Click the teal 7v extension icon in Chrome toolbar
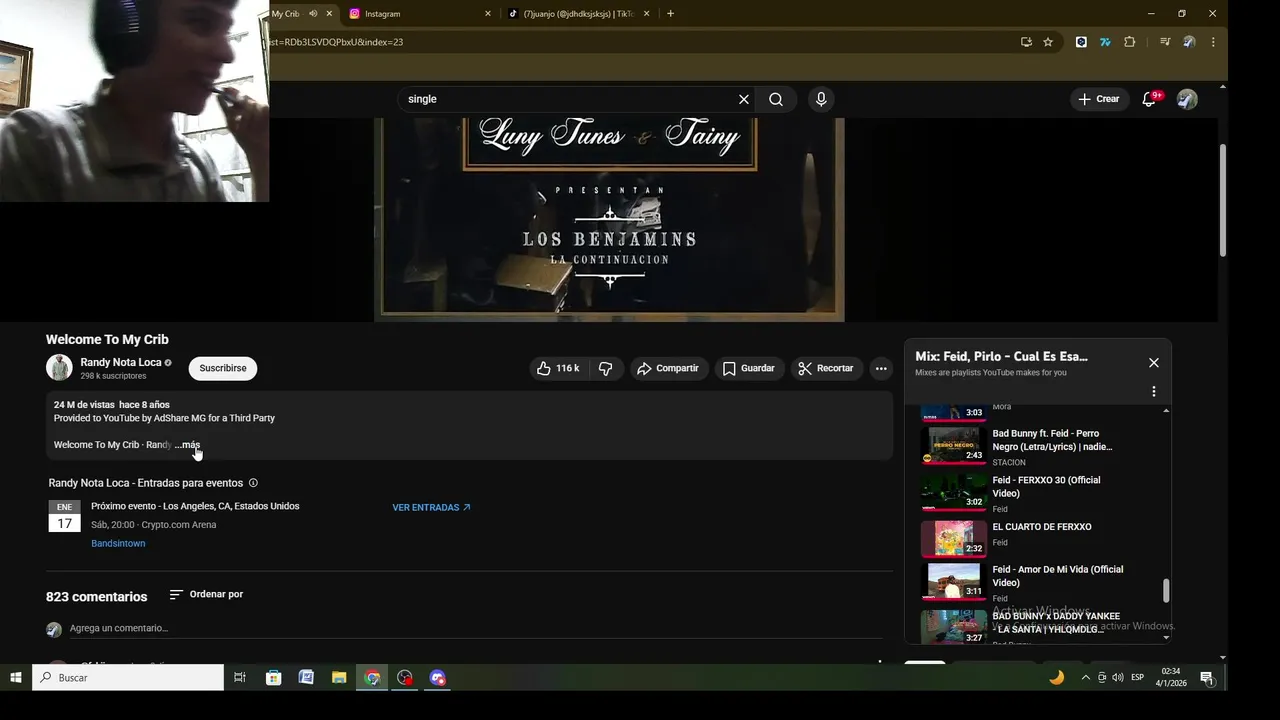 1105,42
